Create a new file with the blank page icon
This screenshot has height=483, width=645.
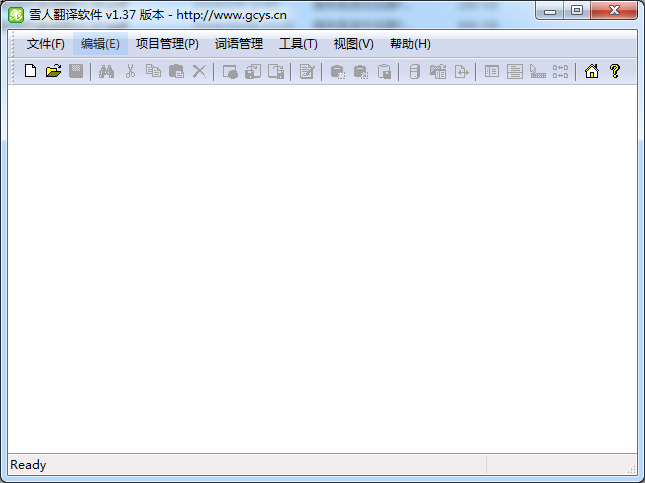[30, 71]
